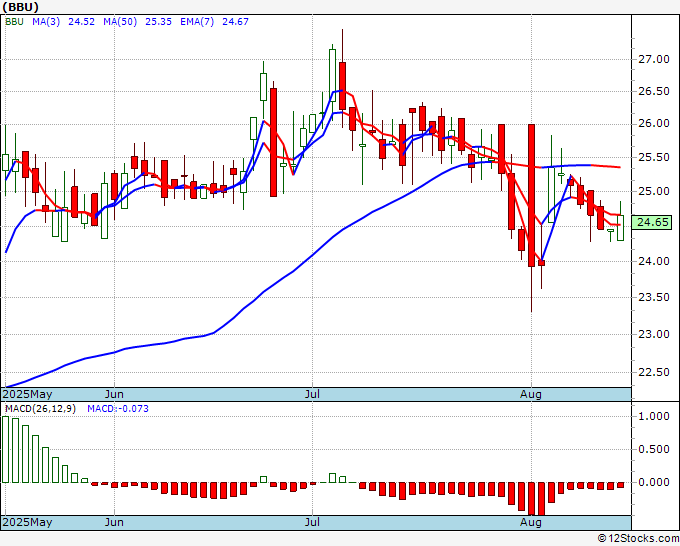Click the Aug label on price chart axis
680x546 pixels.
[x=531, y=394]
